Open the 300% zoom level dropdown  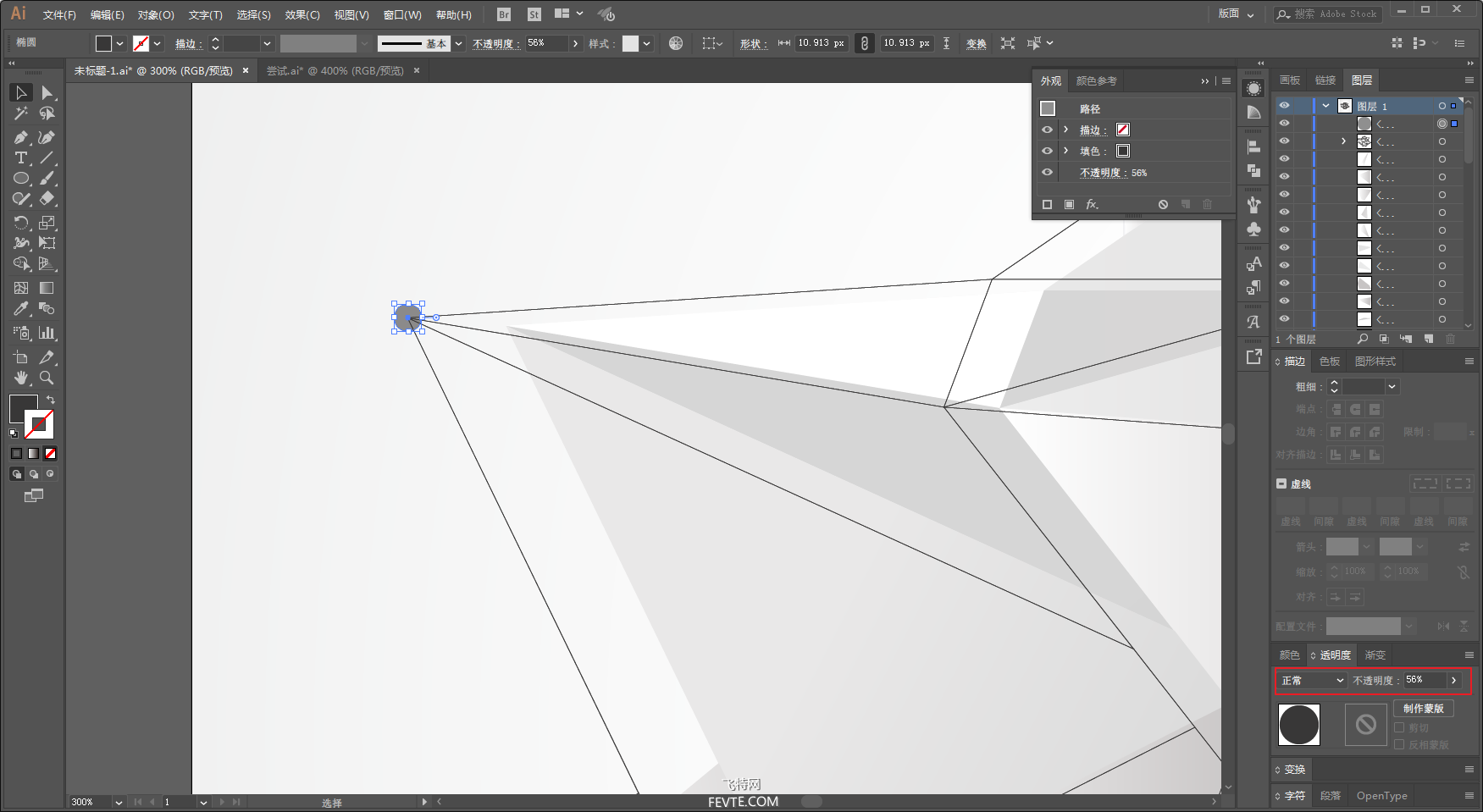pos(119,802)
